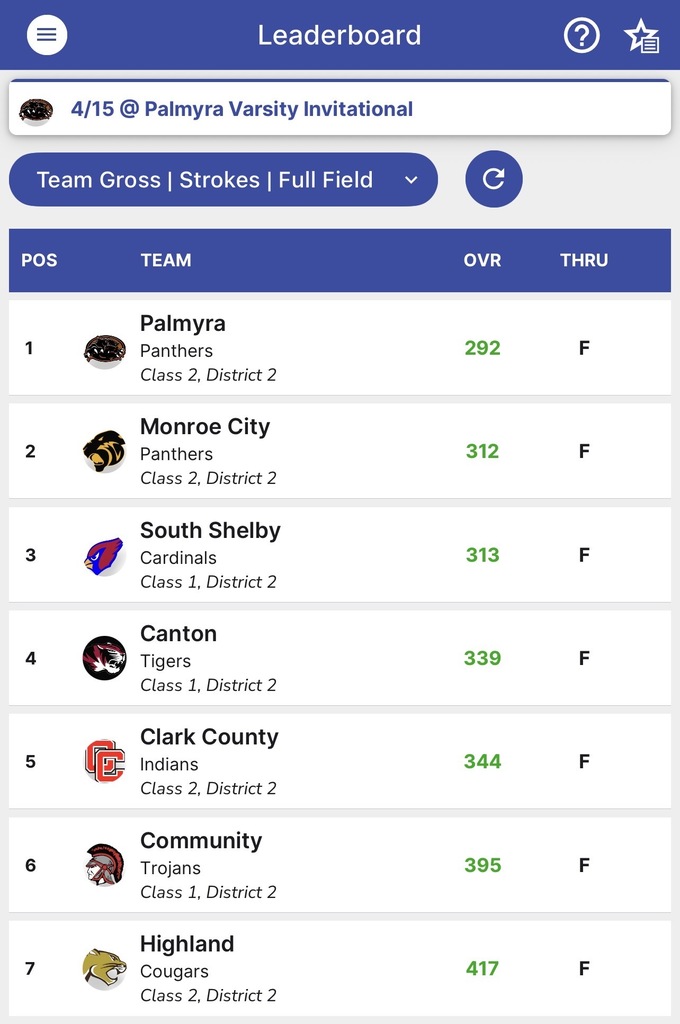Refresh the leaderboard
Viewport: 680px width, 1024px height.
494,179
